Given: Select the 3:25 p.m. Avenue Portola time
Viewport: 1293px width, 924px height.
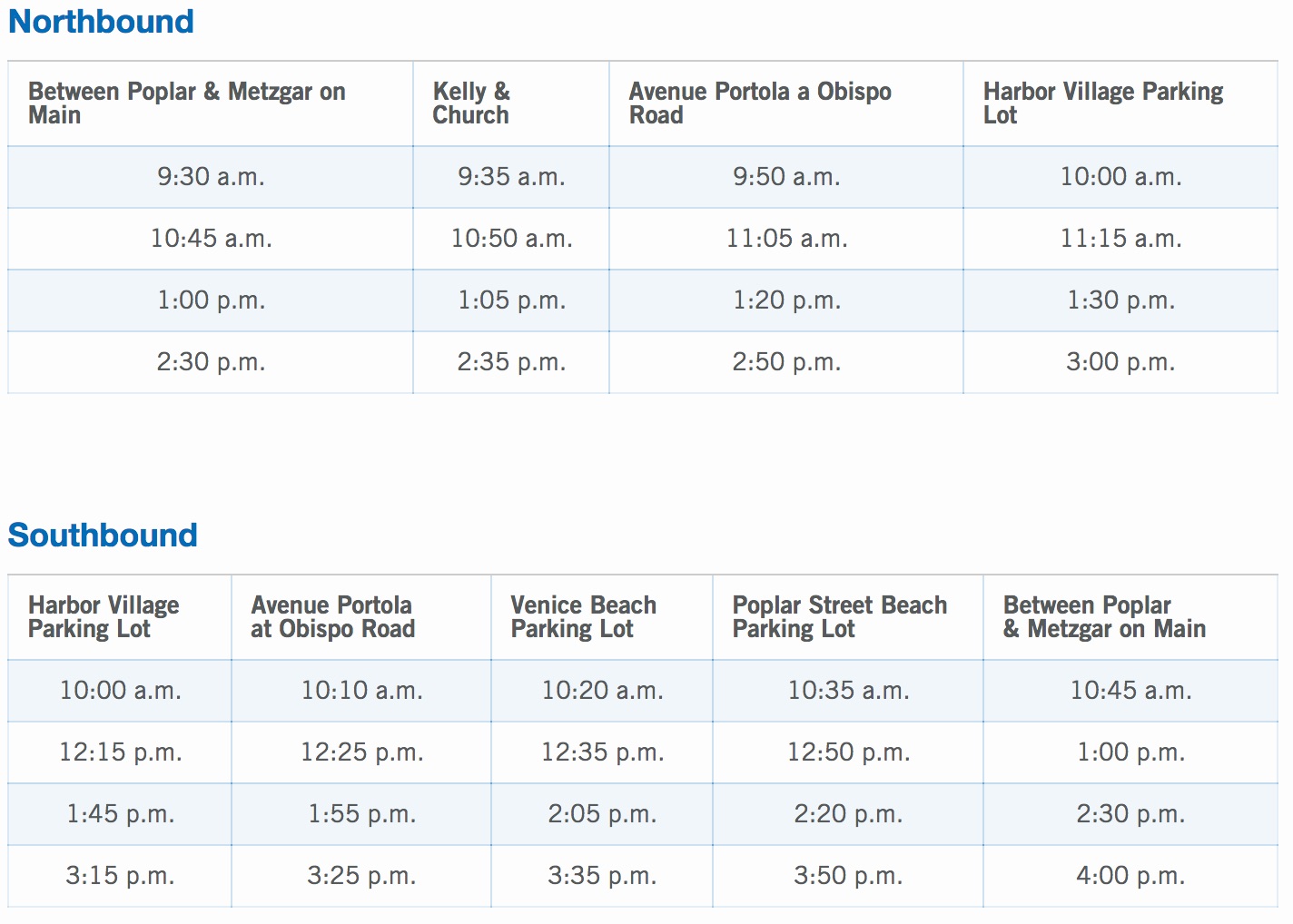Looking at the screenshot, I should tap(361, 876).
